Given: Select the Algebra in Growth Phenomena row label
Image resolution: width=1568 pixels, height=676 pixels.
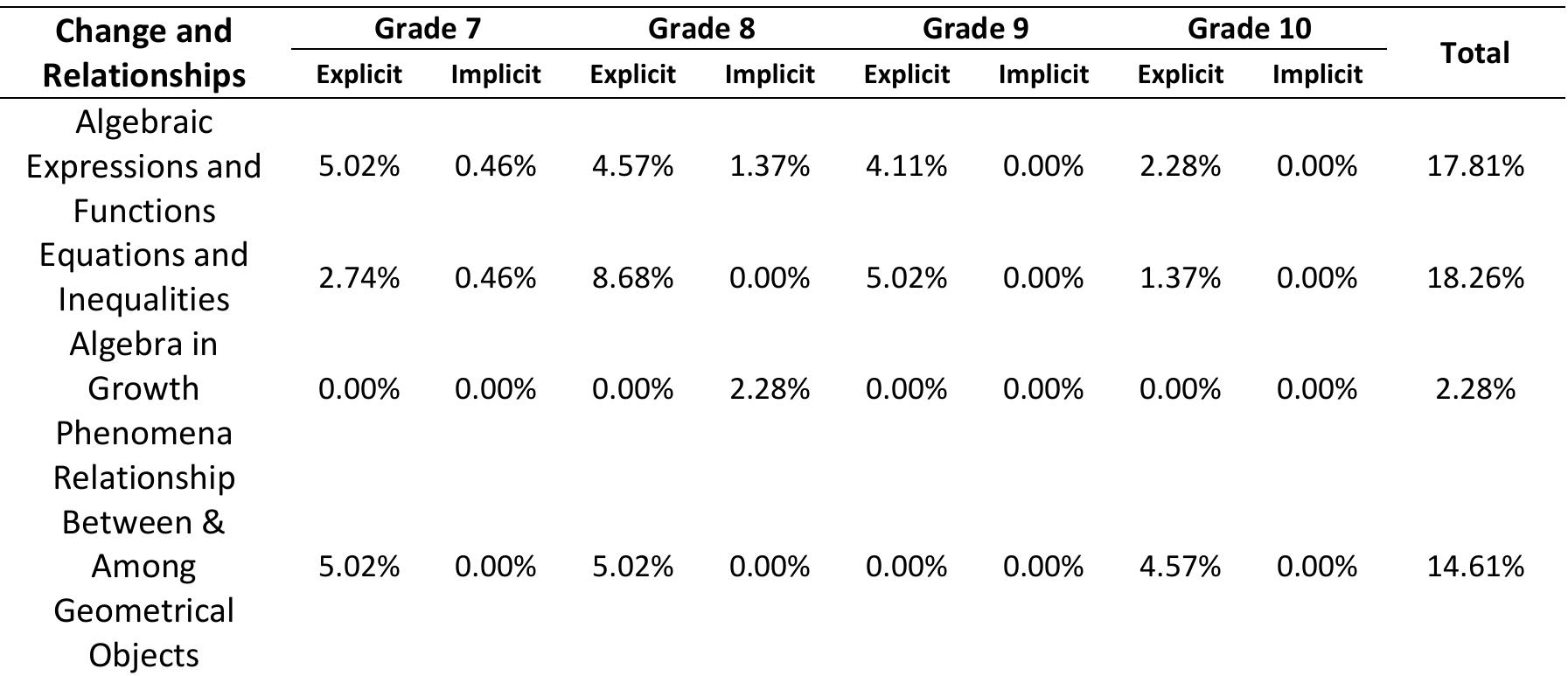Looking at the screenshot, I should (144, 388).
